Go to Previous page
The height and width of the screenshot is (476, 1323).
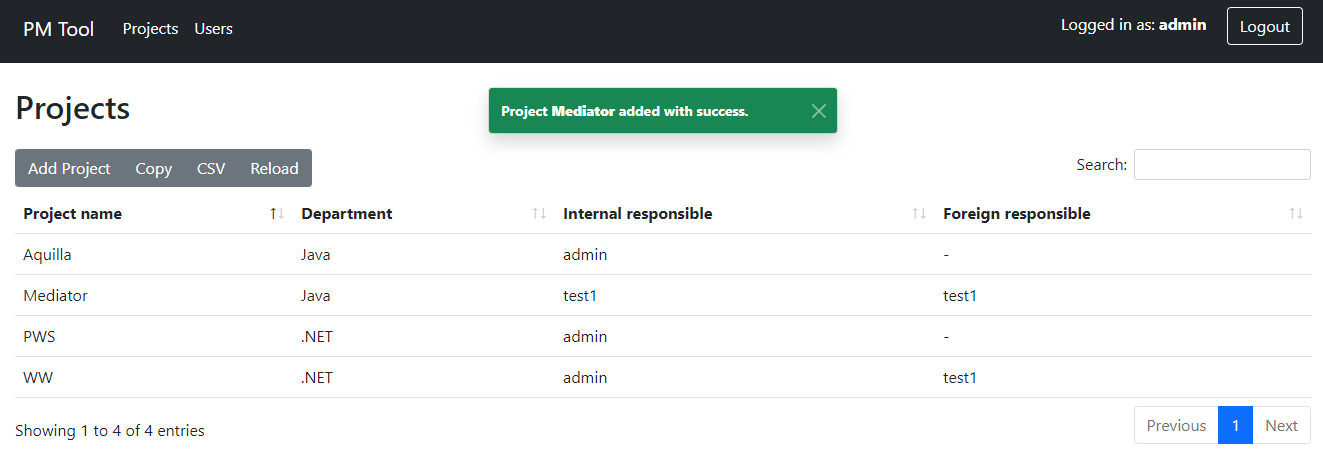click(x=1176, y=426)
